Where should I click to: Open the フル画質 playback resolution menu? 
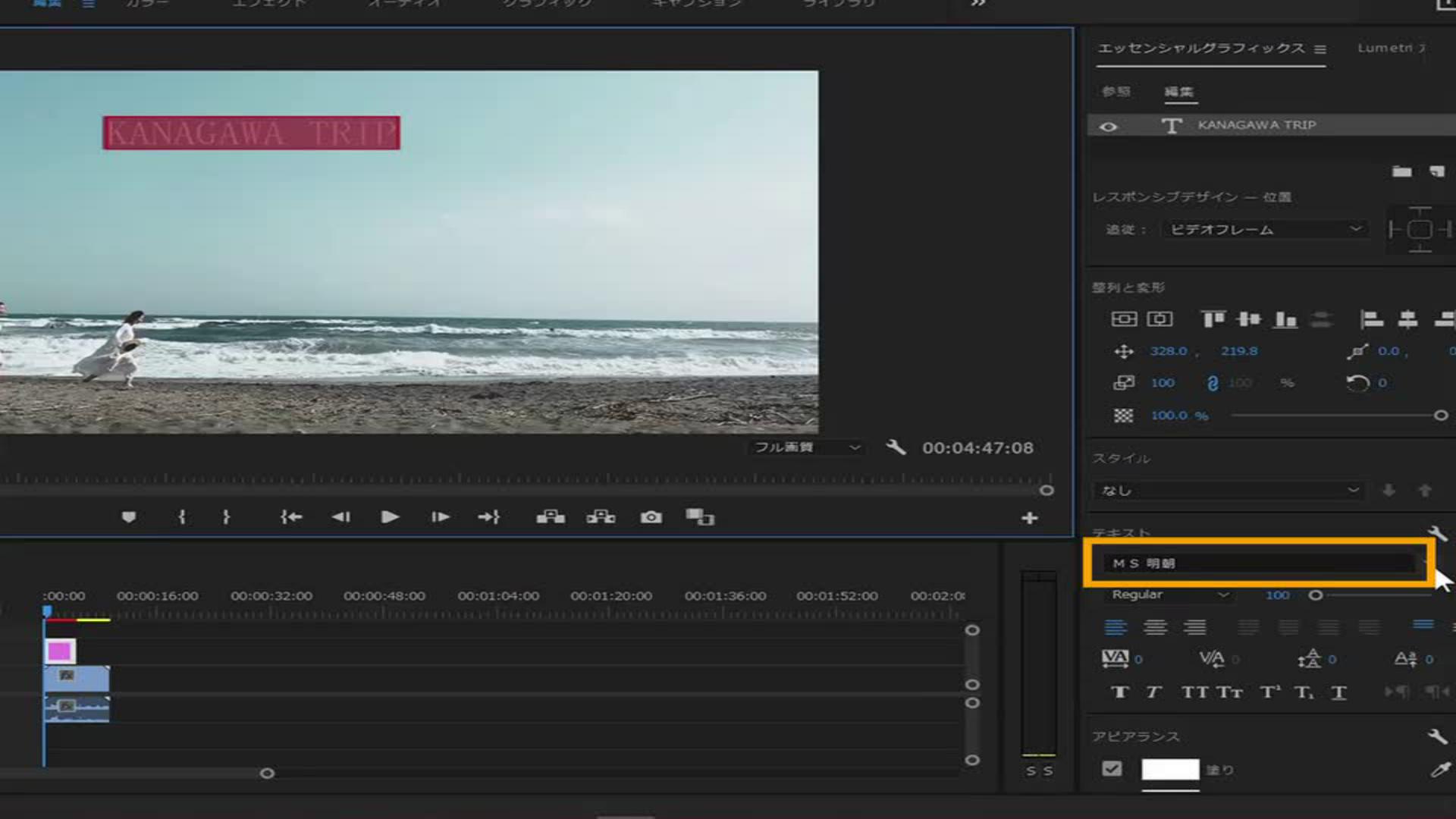805,447
